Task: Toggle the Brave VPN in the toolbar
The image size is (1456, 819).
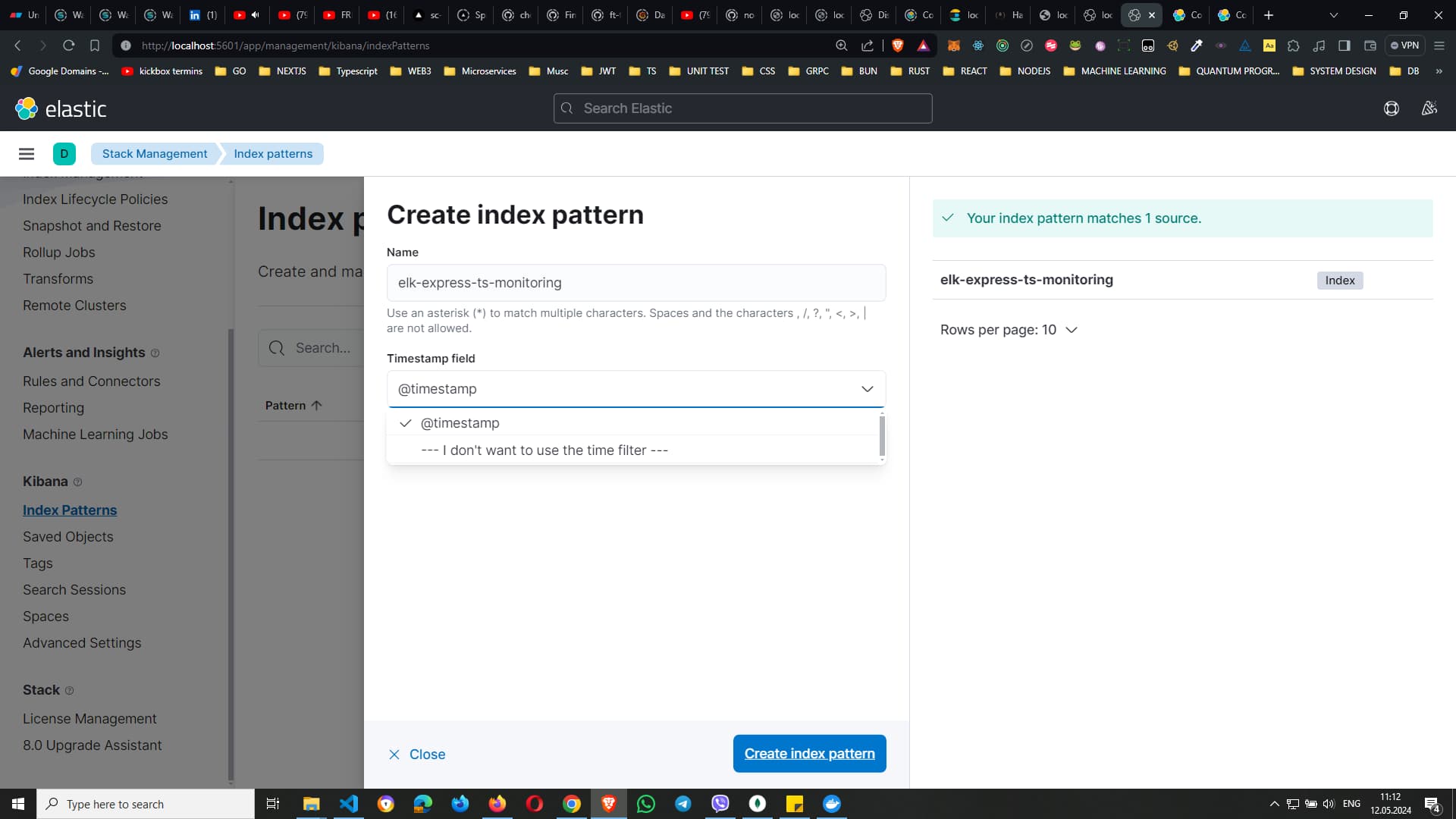Action: pyautogui.click(x=1405, y=45)
